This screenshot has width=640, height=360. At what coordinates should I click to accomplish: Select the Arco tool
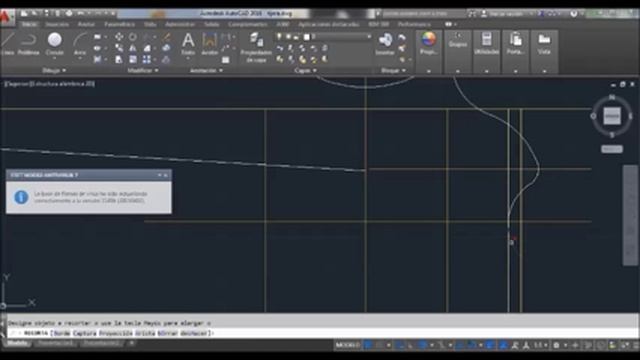click(80, 44)
